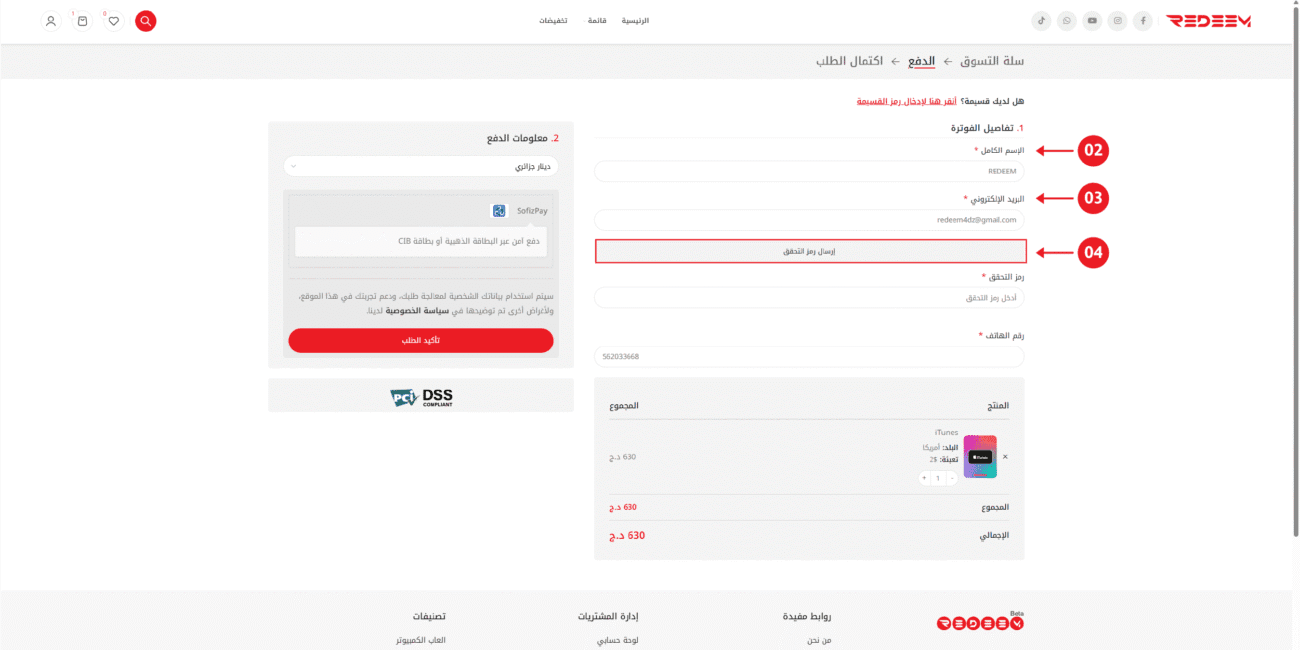The height and width of the screenshot is (650, 1300).
Task: Click إرسال رمز التحقق button
Action: 810,251
